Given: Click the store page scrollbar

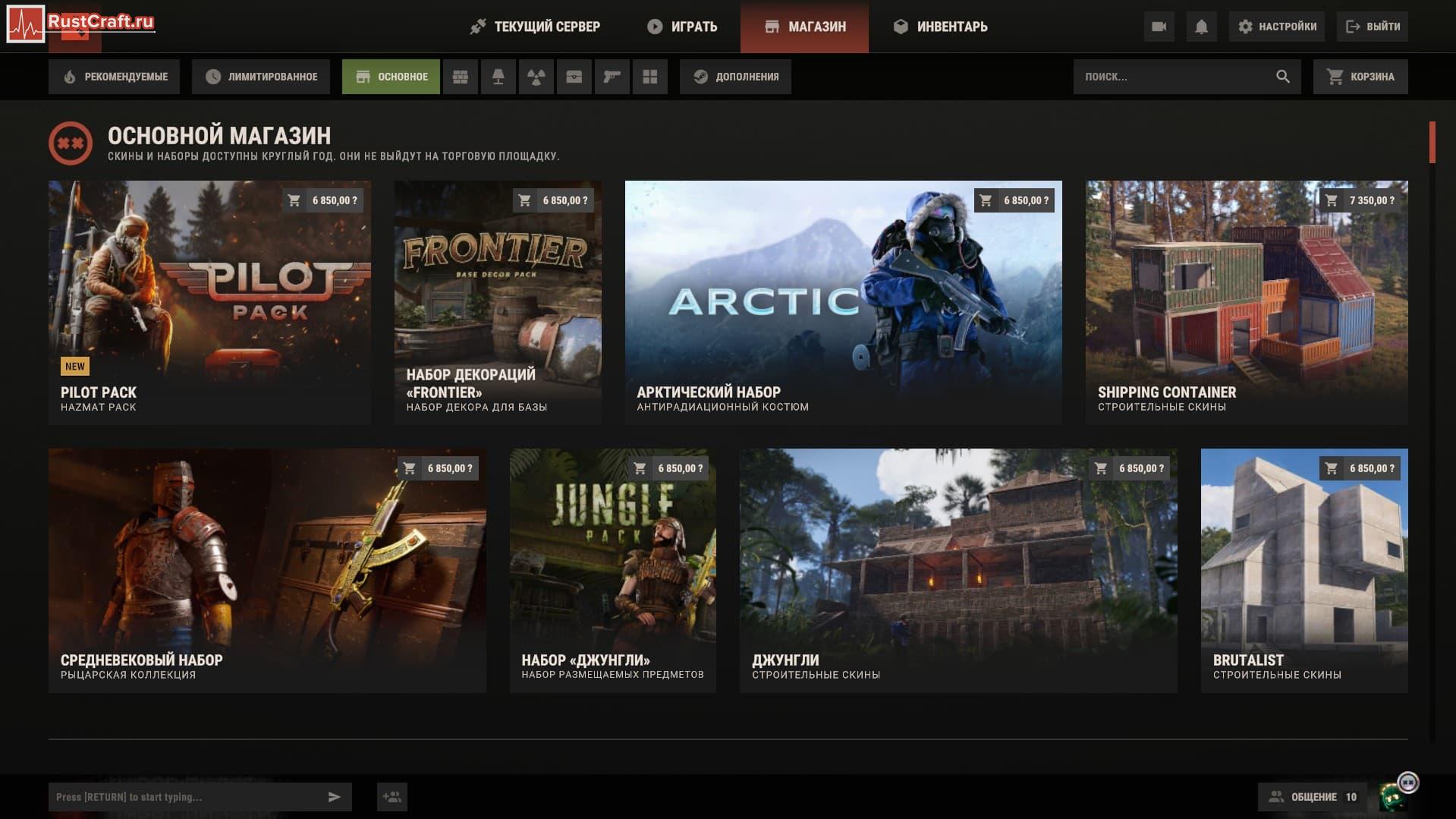Looking at the screenshot, I should pyautogui.click(x=1432, y=142).
